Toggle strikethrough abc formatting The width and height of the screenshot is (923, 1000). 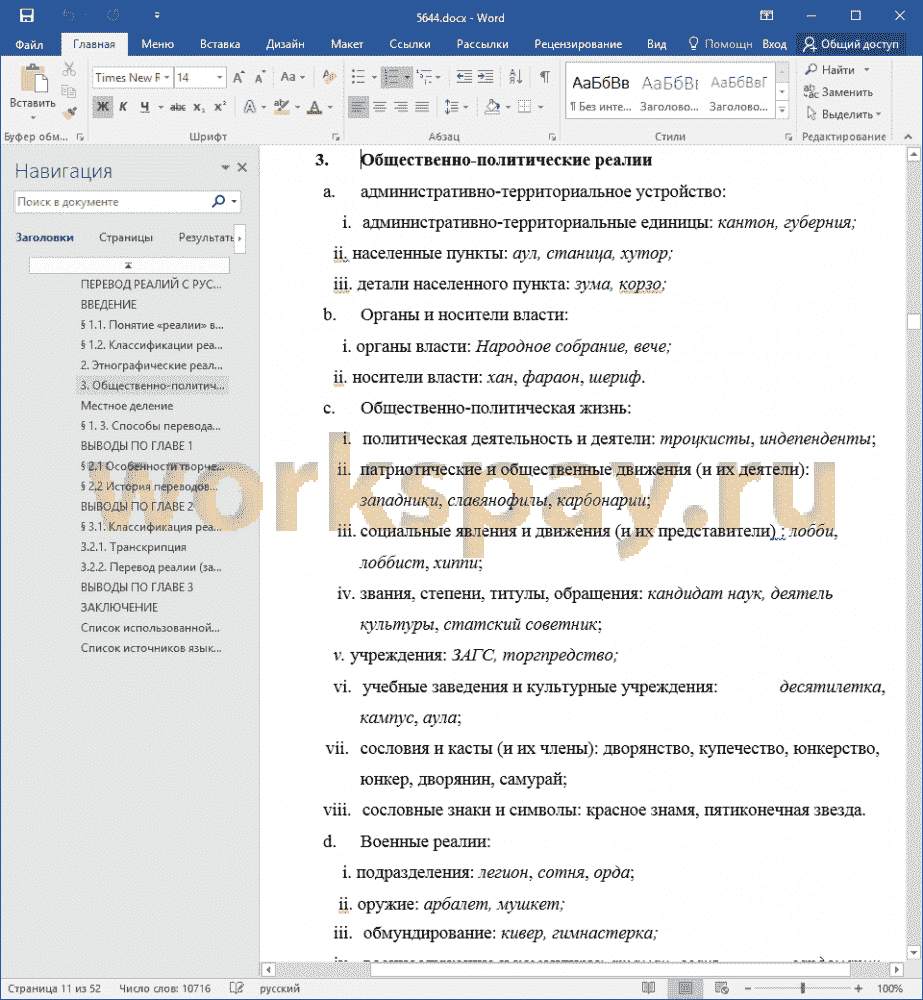pyautogui.click(x=178, y=107)
